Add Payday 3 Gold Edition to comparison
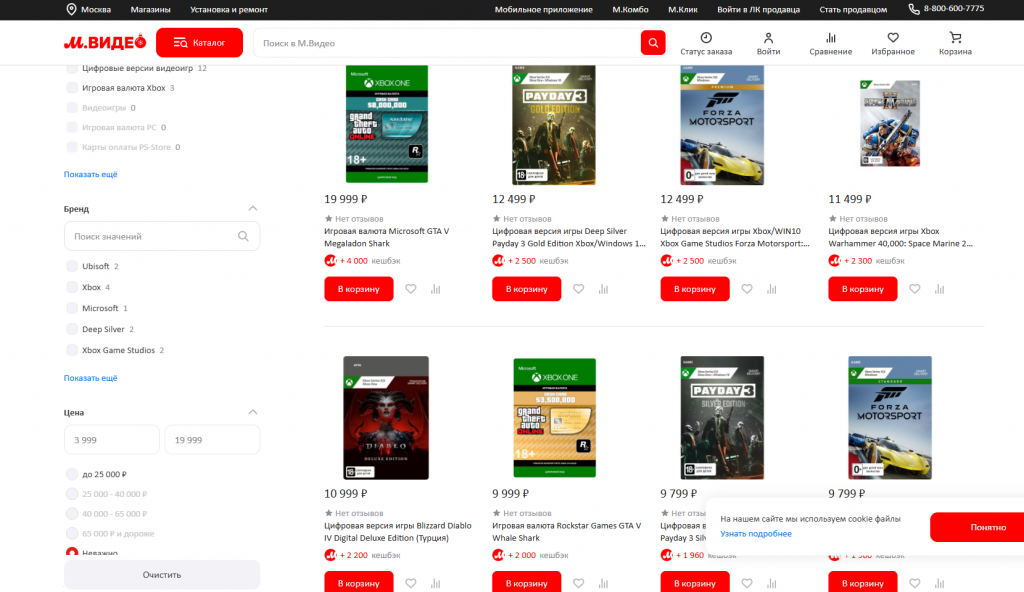This screenshot has width=1024, height=592. click(x=603, y=289)
